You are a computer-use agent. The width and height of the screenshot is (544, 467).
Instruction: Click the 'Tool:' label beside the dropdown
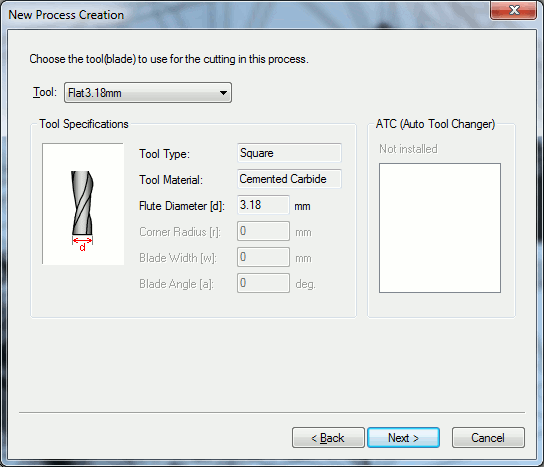(x=45, y=92)
